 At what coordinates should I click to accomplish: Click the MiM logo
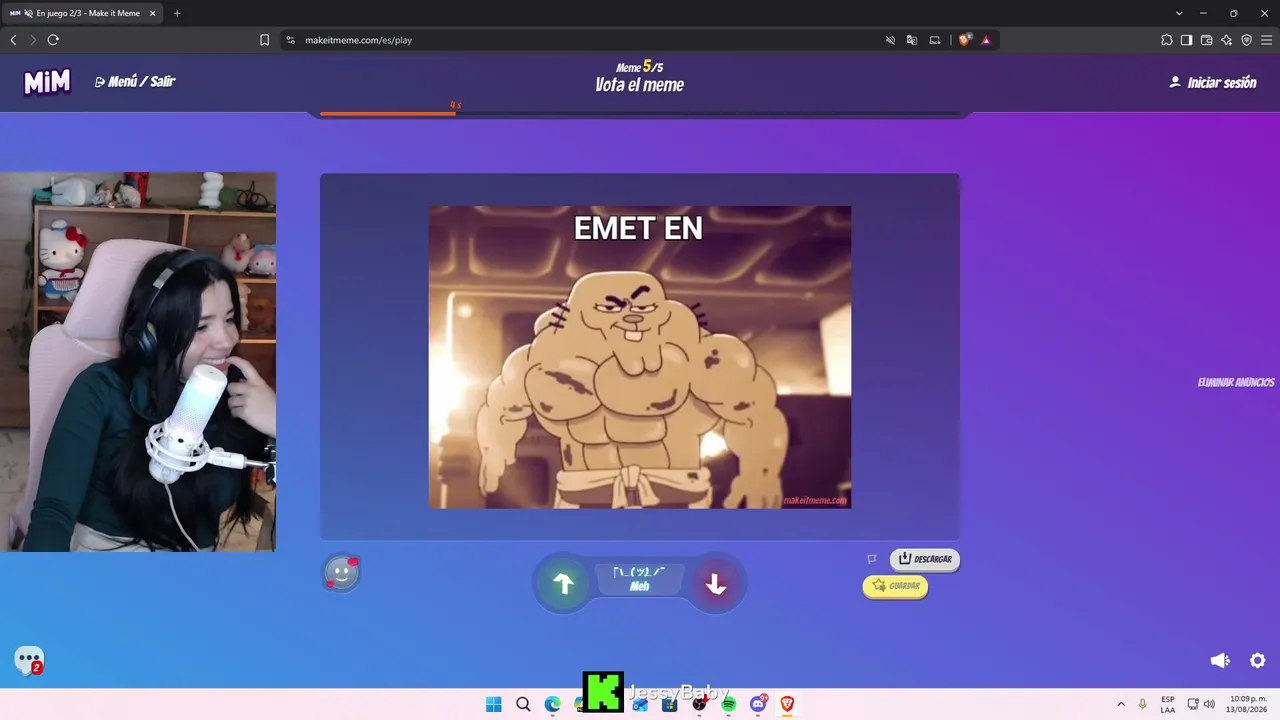click(47, 82)
